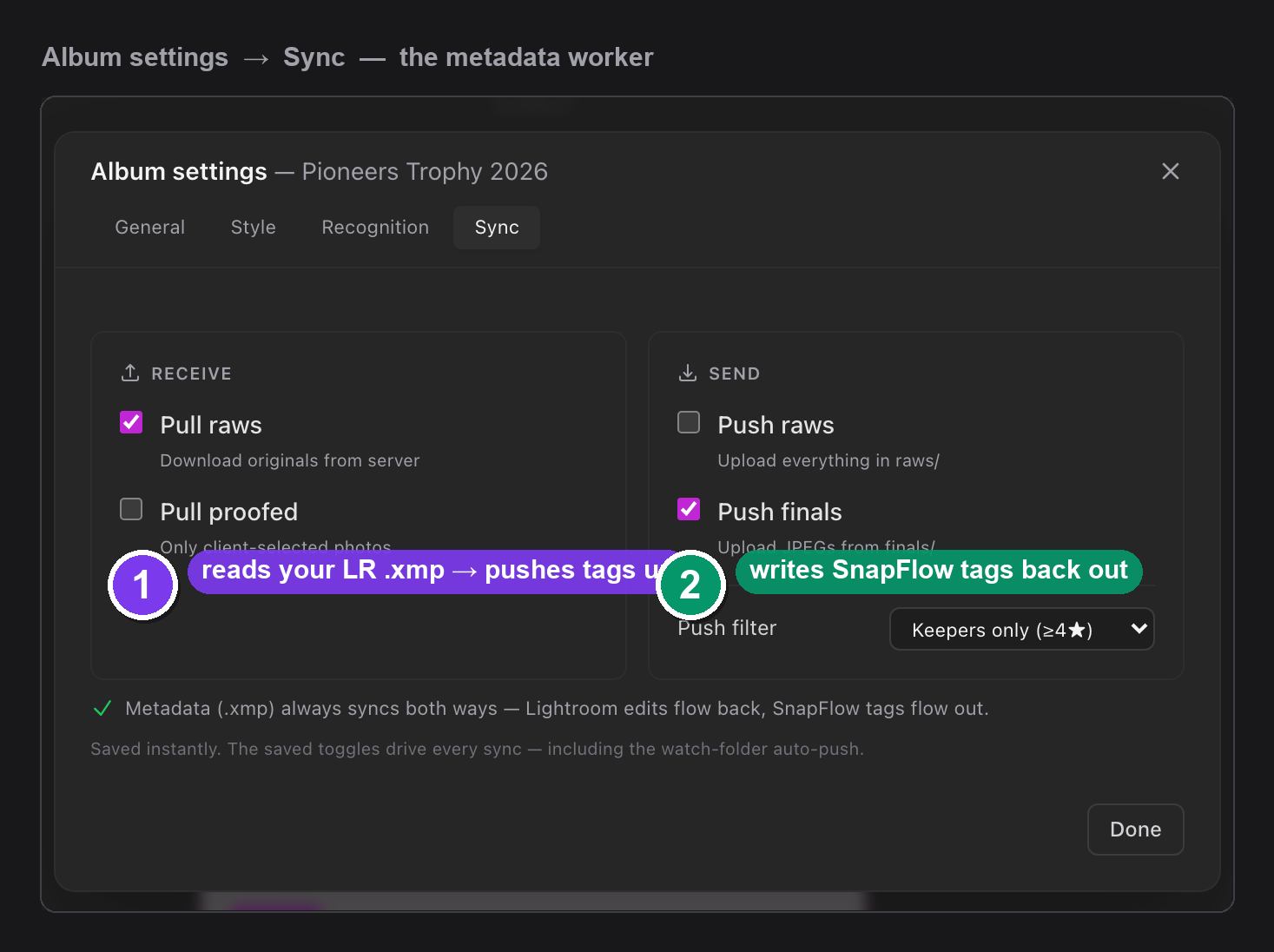Click the RECEIVE section heading
This screenshot has width=1274, height=952.
(x=192, y=374)
